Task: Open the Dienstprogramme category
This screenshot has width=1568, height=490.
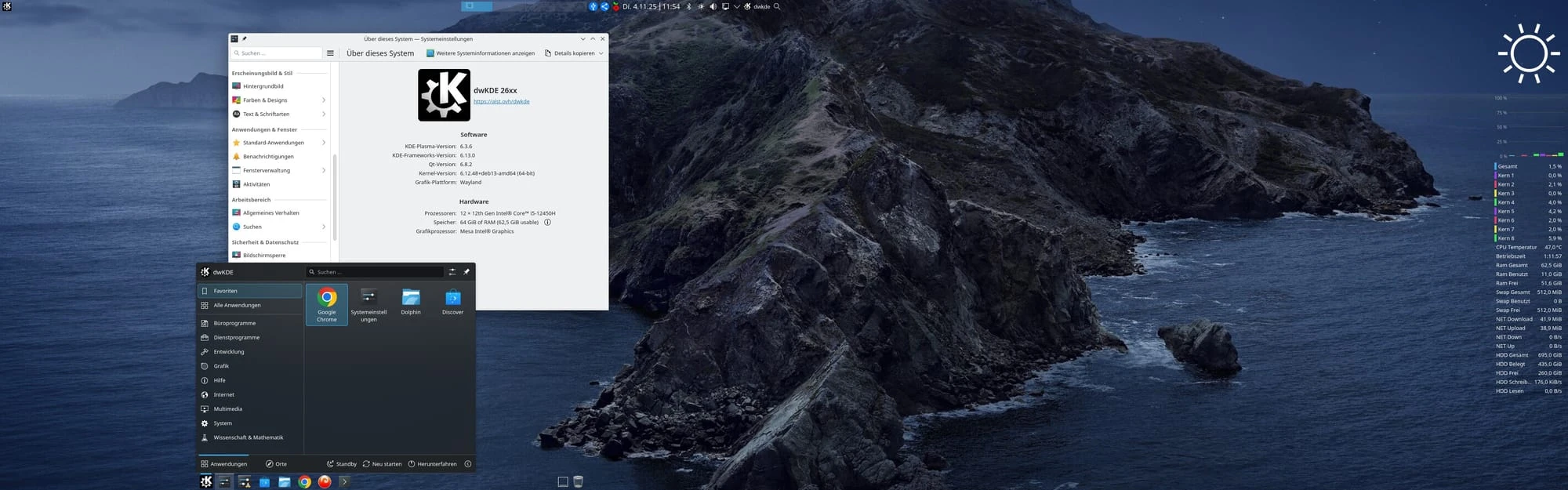Action: 250,338
